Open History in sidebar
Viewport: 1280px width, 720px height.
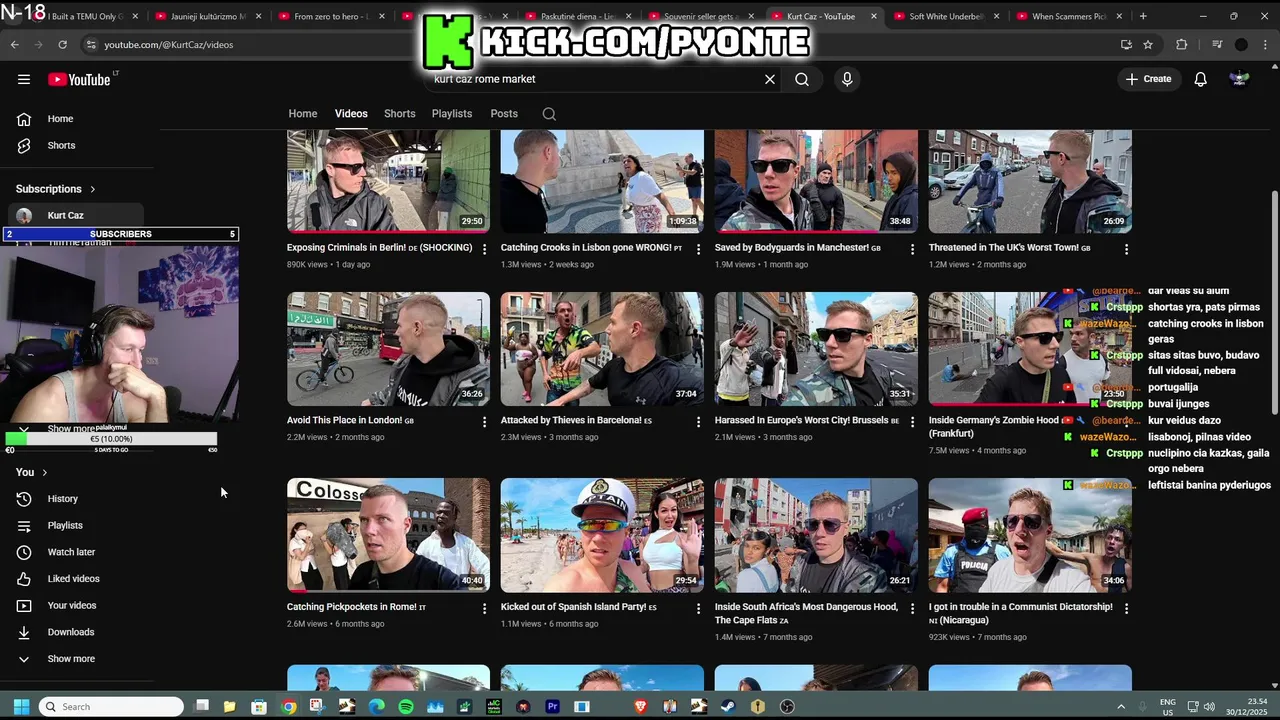62,499
